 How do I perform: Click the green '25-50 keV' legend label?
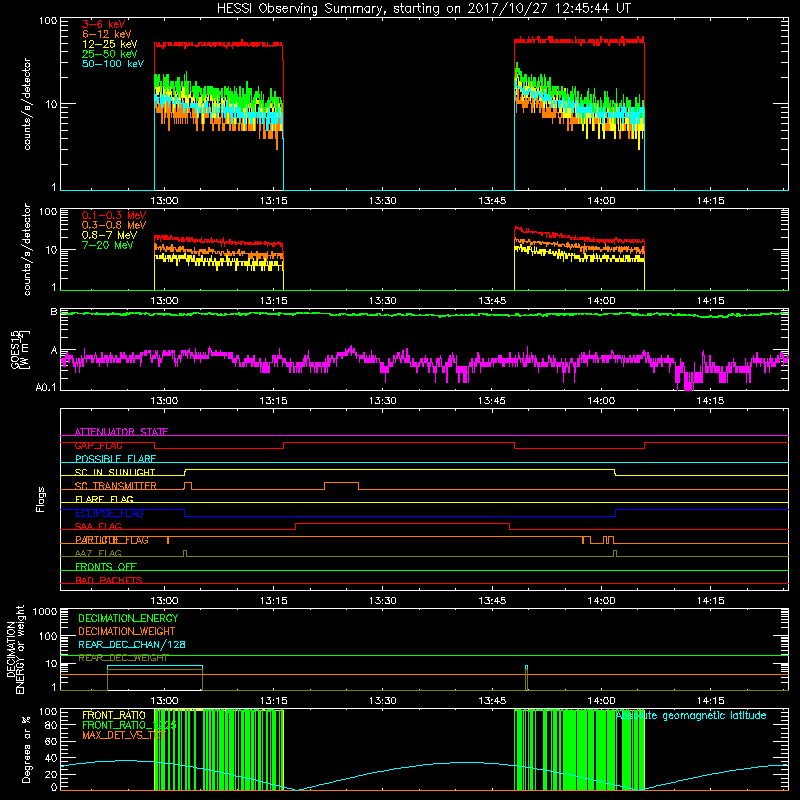coord(110,54)
